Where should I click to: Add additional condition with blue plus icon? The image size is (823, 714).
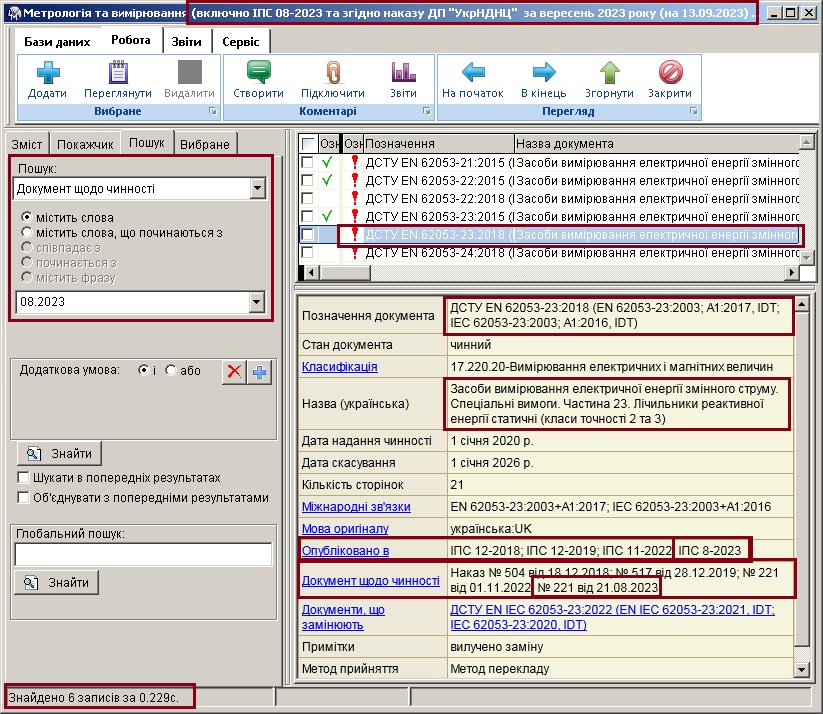259,372
